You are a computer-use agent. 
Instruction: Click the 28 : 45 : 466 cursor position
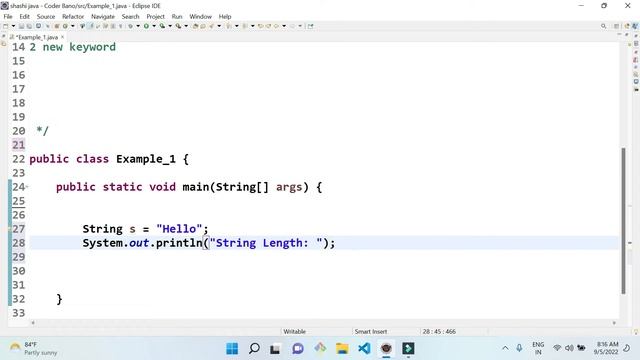pyautogui.click(x=439, y=331)
